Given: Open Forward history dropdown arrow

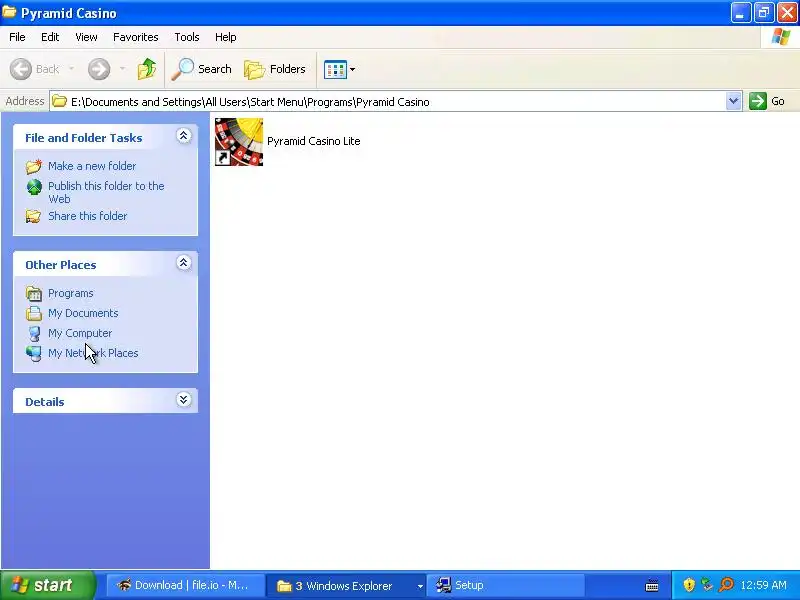Looking at the screenshot, I should 122,69.
